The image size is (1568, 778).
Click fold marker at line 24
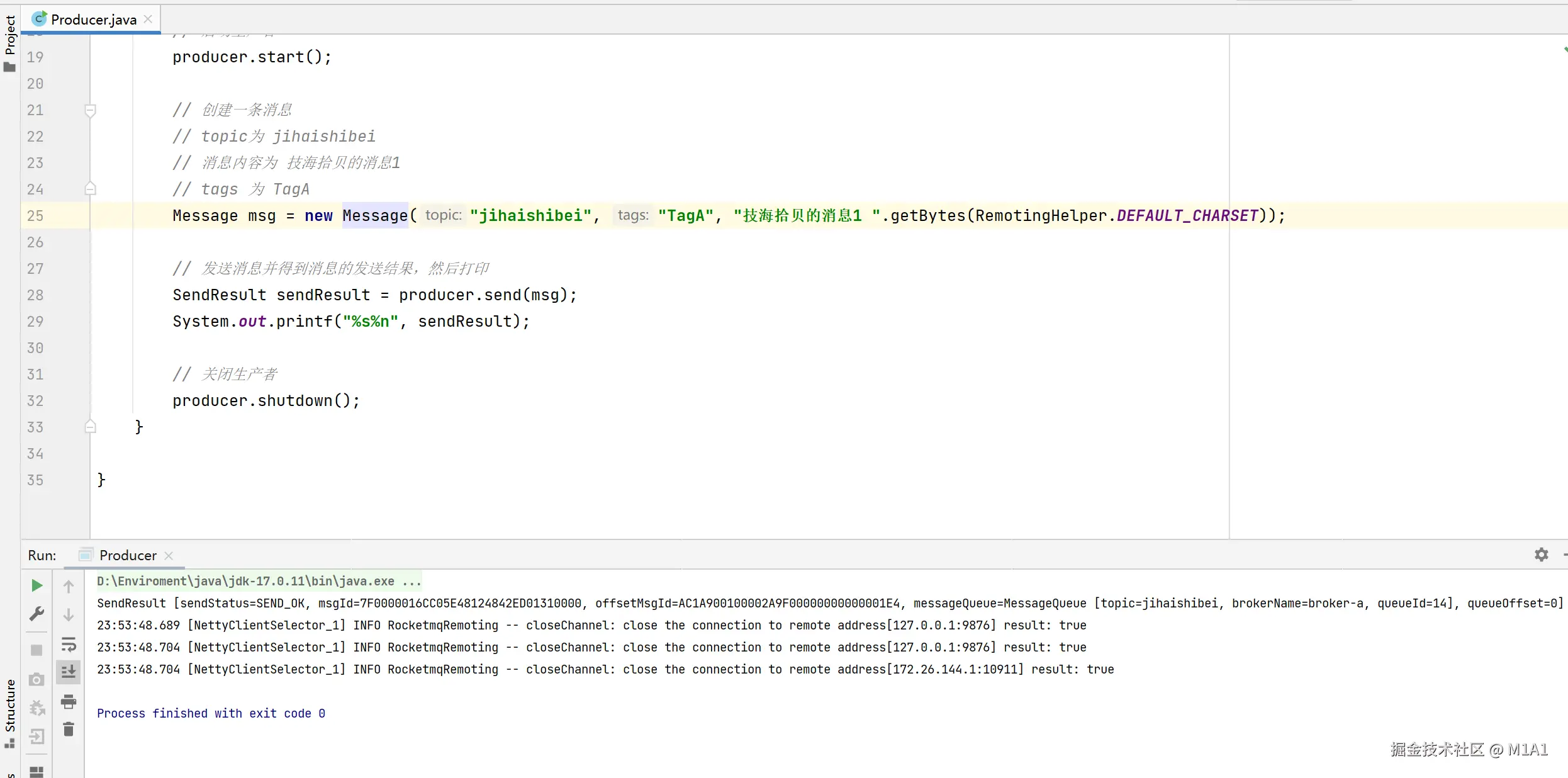(x=90, y=189)
